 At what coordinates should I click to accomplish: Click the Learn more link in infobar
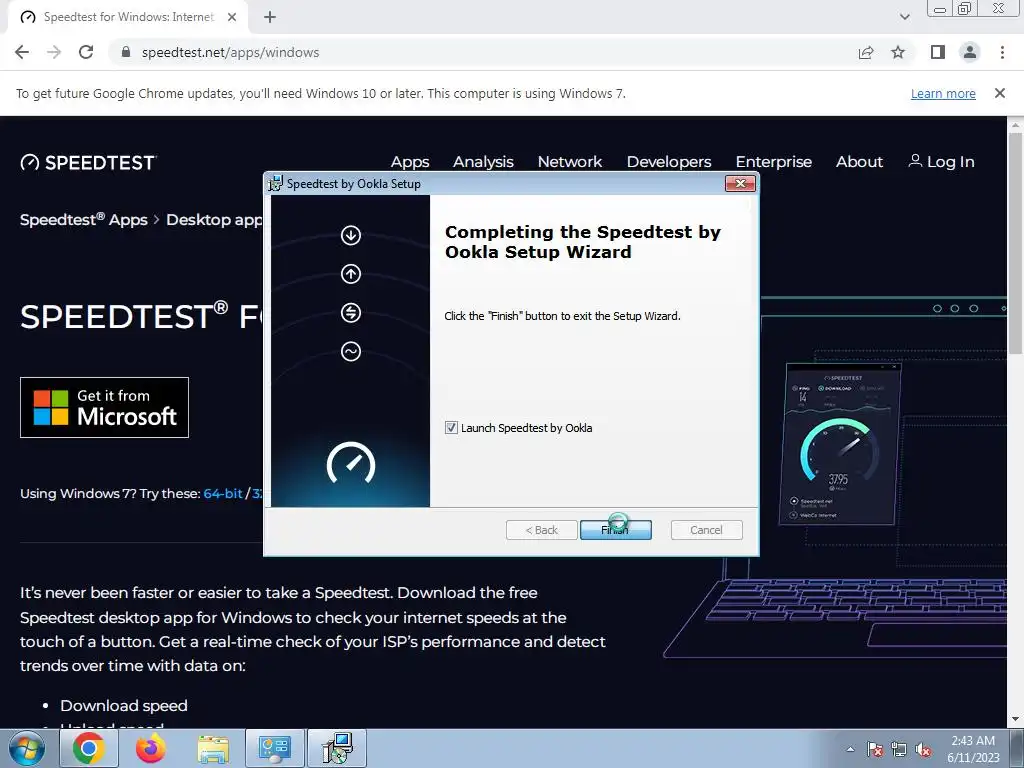943,93
